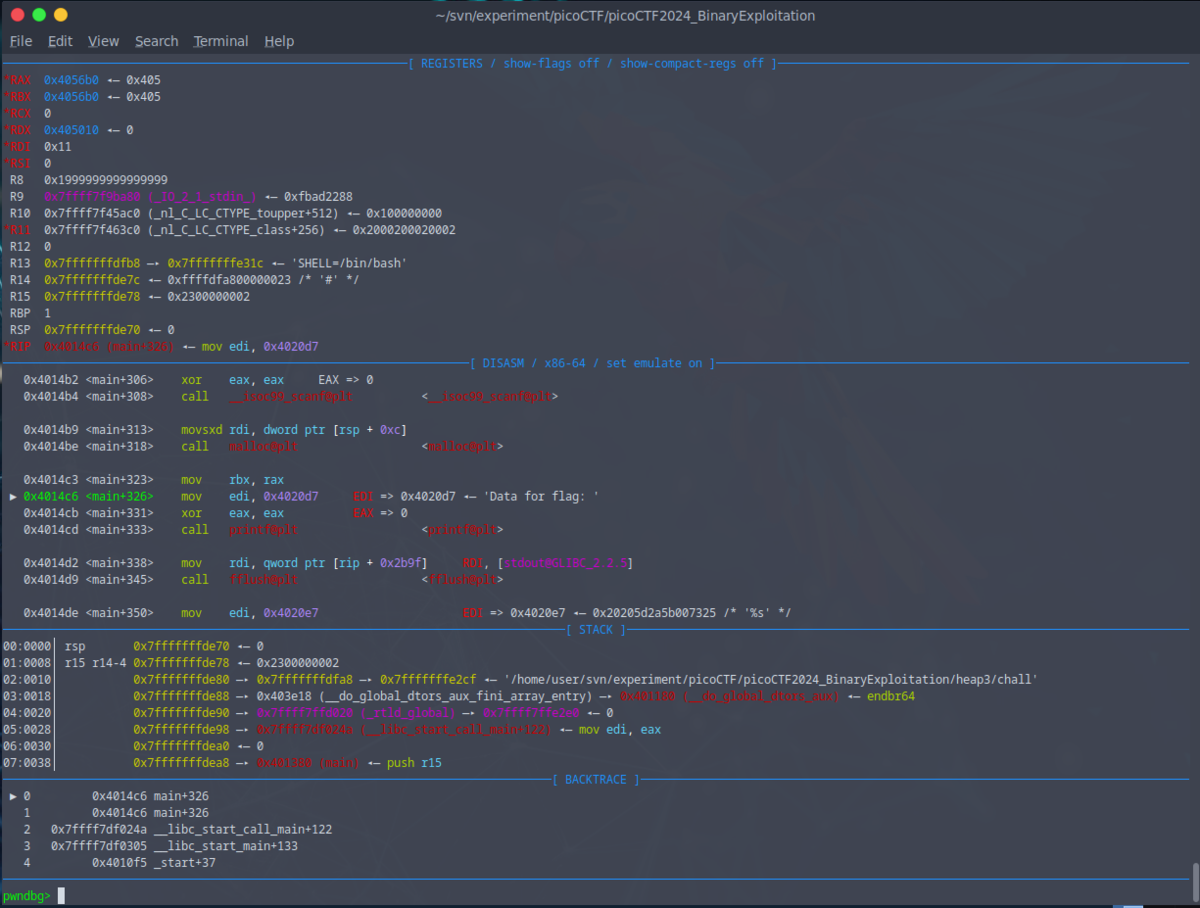The image size is (1200, 908).
Task: Click push r15 at stack row 07:0038
Action: (x=413, y=763)
